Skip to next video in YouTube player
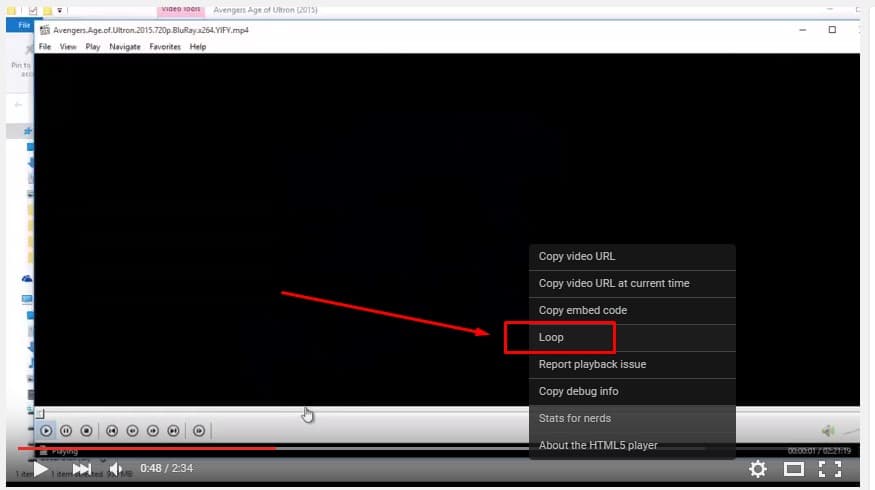The width and height of the screenshot is (875, 490). click(x=82, y=468)
